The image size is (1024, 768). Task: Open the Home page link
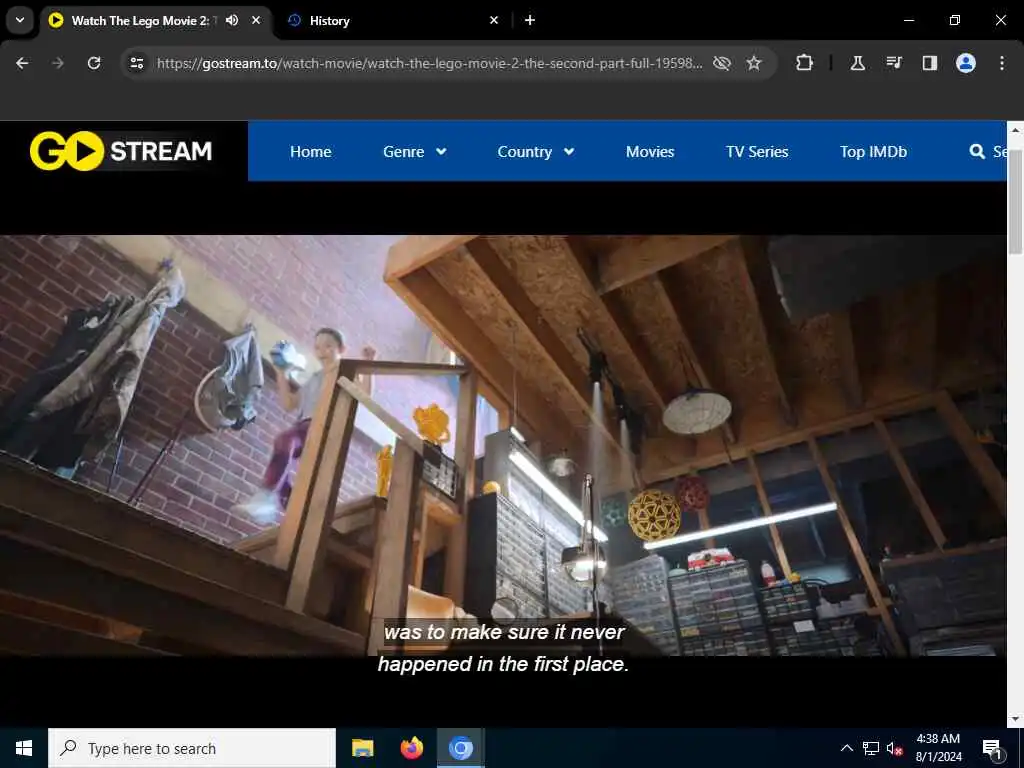pos(310,152)
